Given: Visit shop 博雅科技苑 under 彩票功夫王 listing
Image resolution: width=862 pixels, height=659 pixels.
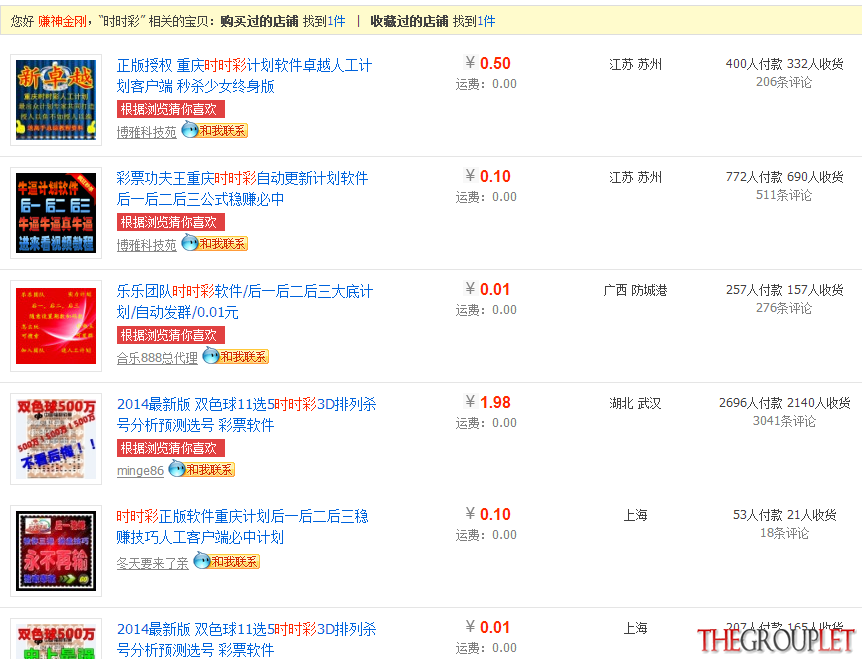Looking at the screenshot, I should [147, 245].
